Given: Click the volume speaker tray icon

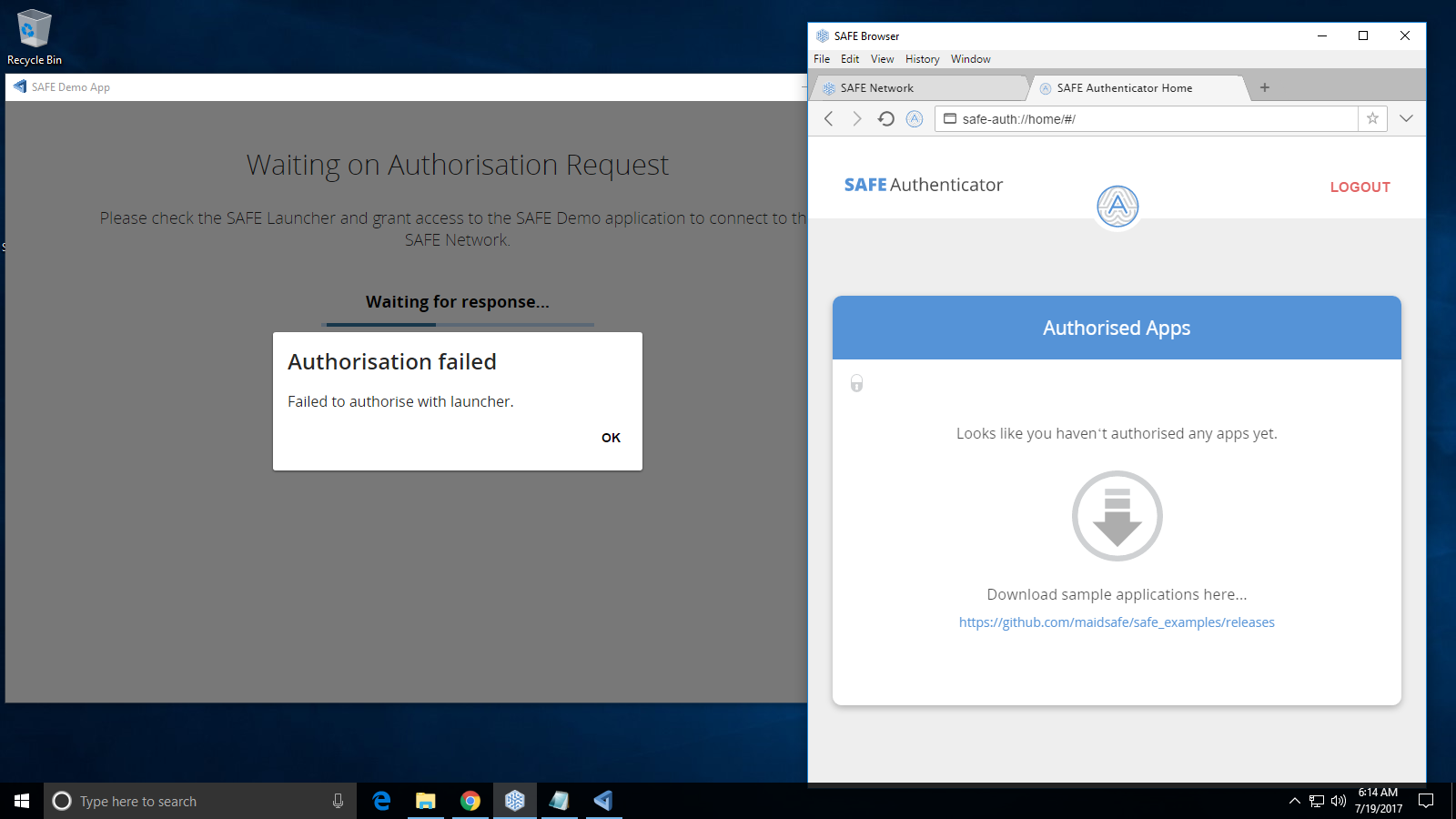Looking at the screenshot, I should [x=1339, y=801].
